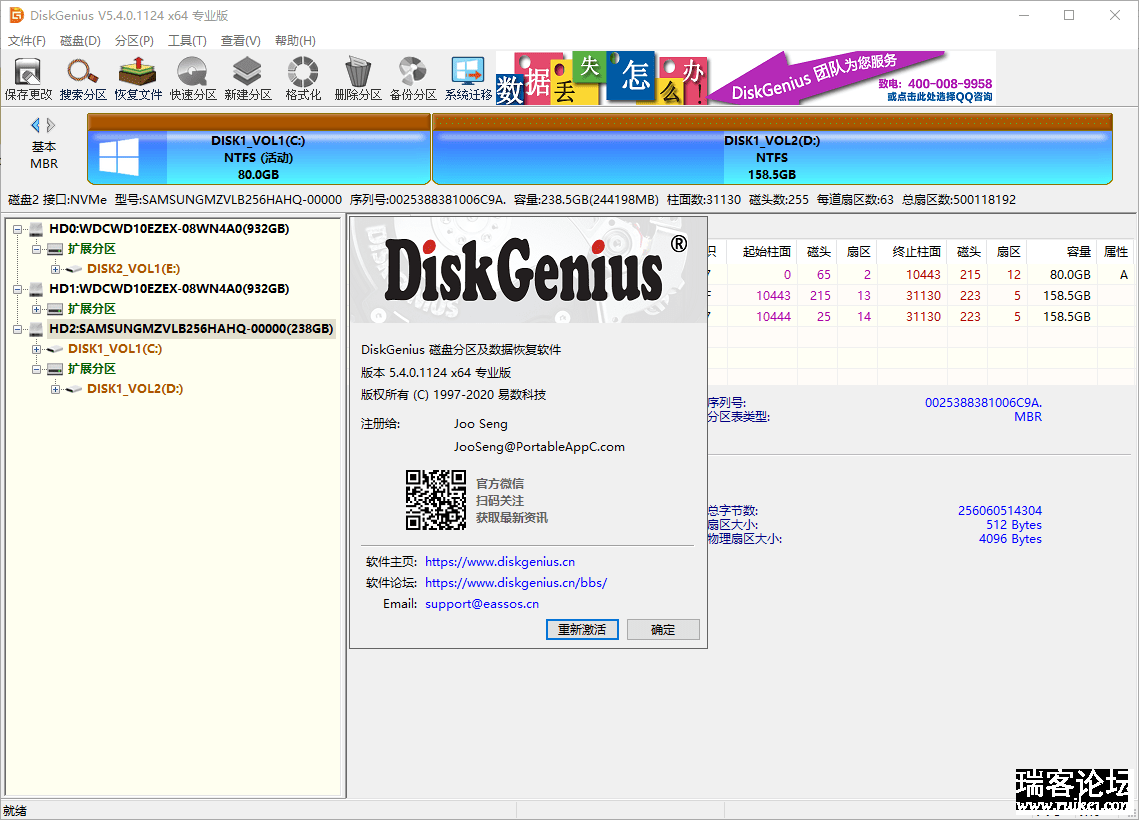This screenshot has height=820, width=1139.
Task: Open the 磁盘(D) menu
Action: (x=80, y=41)
